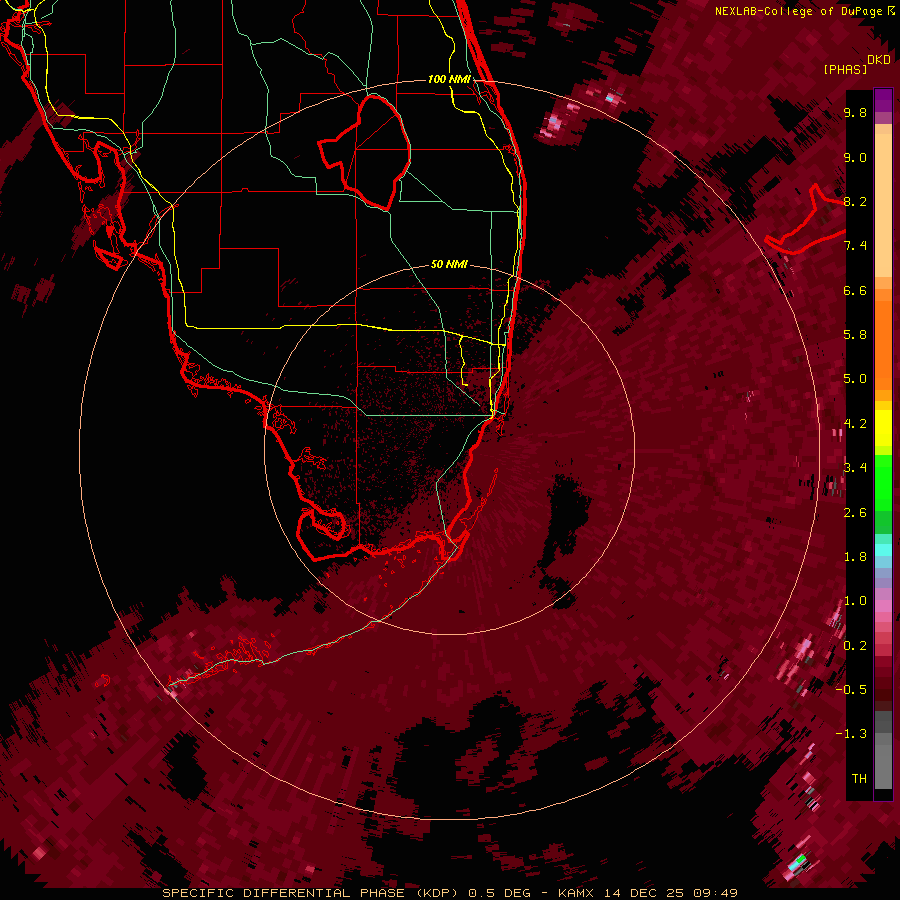Click the pink color bar segment beside 1.0
This screenshot has height=900, width=900.
(883, 606)
